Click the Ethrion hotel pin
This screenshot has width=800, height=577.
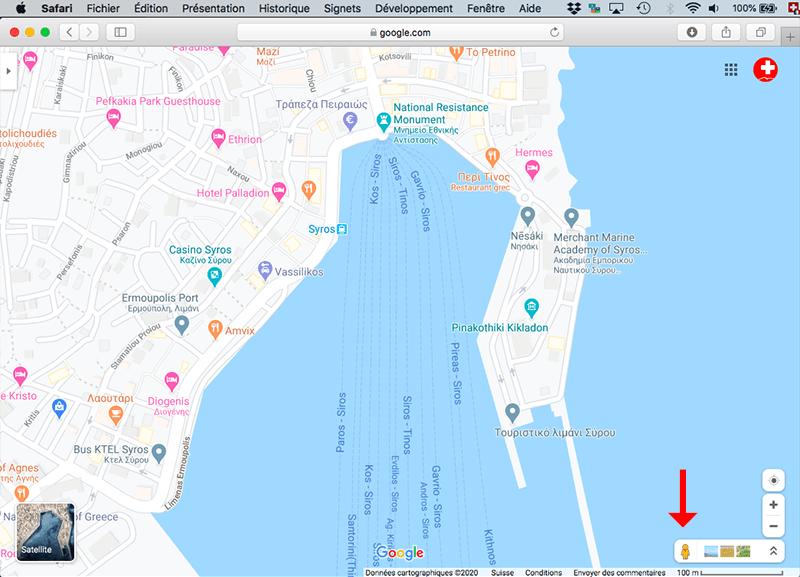[x=218, y=138]
